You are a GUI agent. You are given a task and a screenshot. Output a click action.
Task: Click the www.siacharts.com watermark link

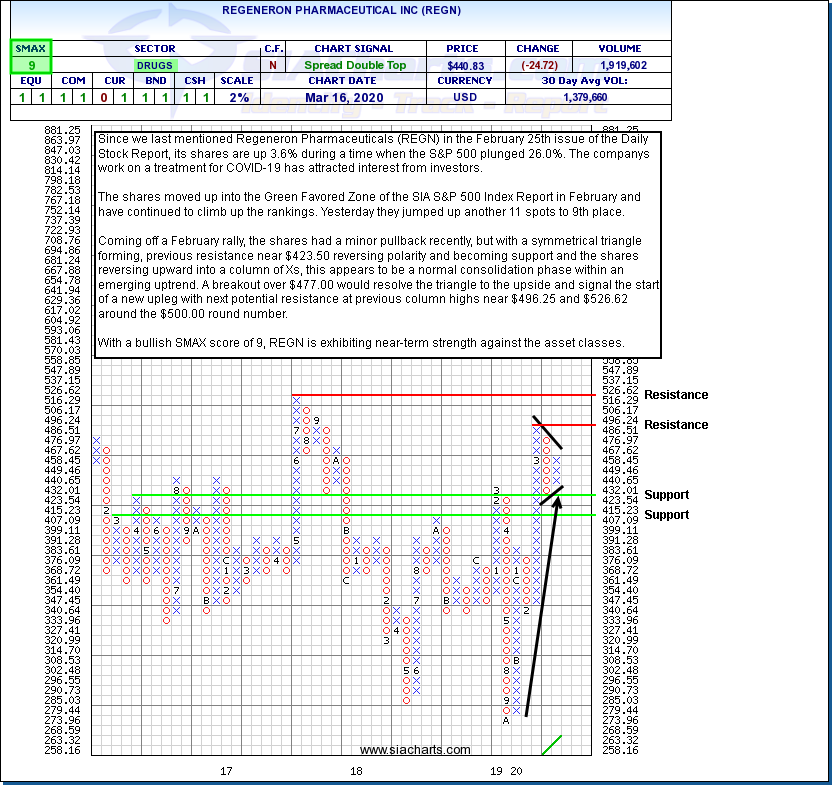(415, 750)
